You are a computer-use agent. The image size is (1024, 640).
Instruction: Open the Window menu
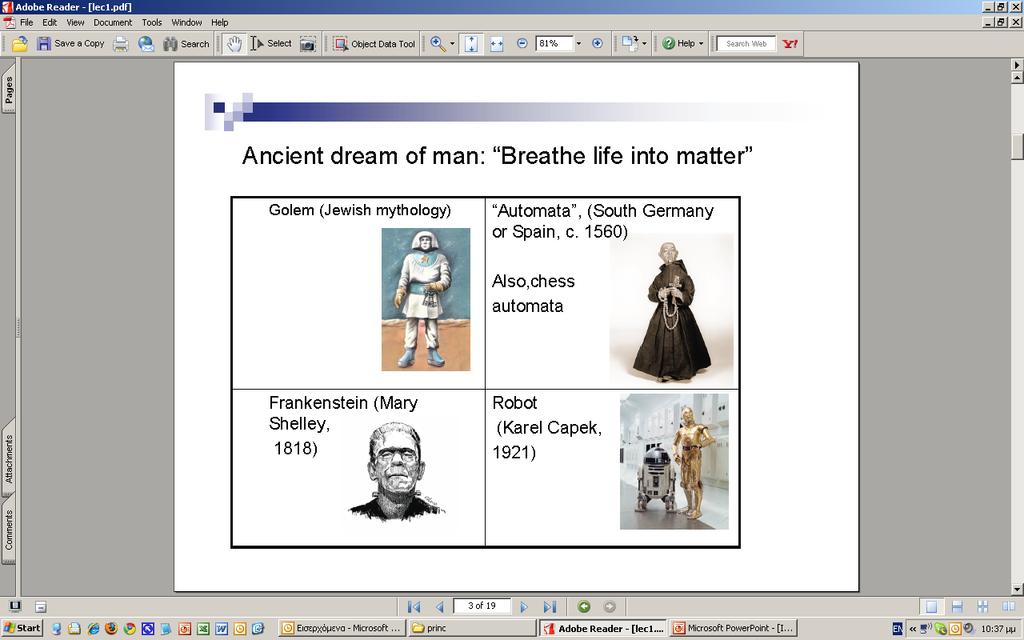coord(187,22)
